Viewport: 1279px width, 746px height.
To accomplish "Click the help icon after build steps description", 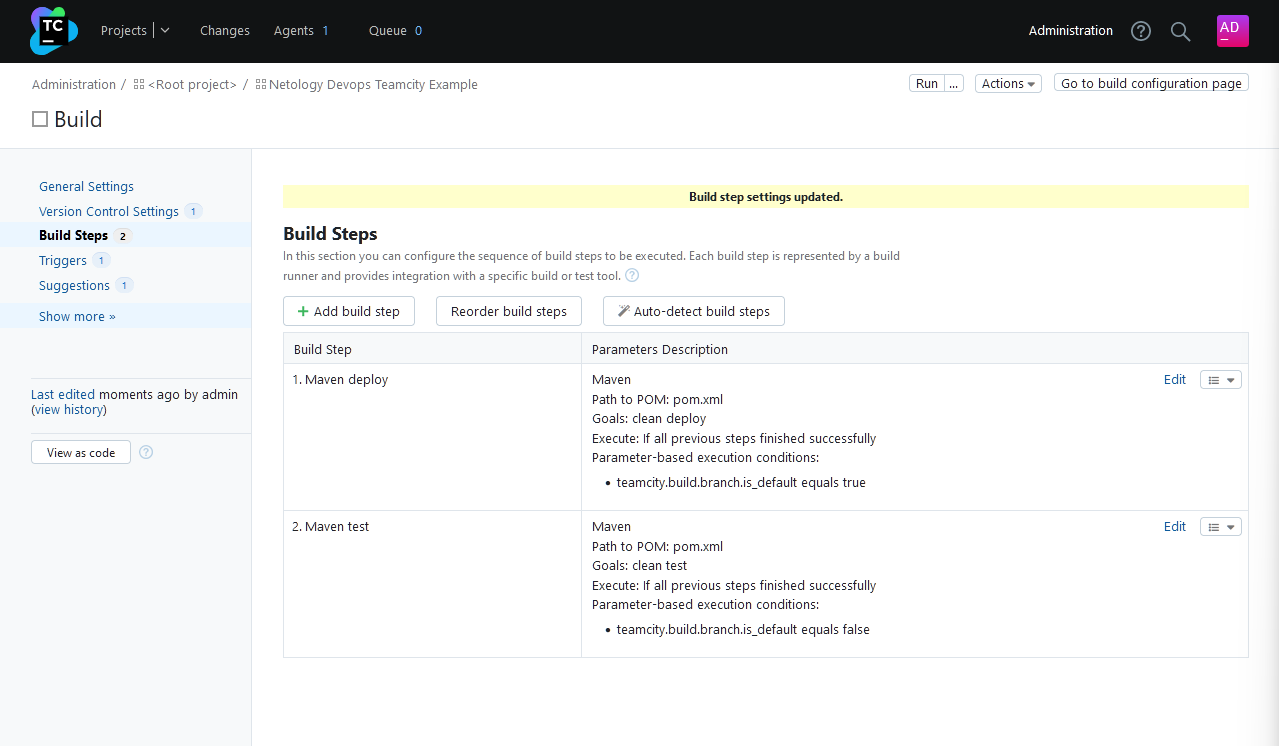I will (x=631, y=275).
